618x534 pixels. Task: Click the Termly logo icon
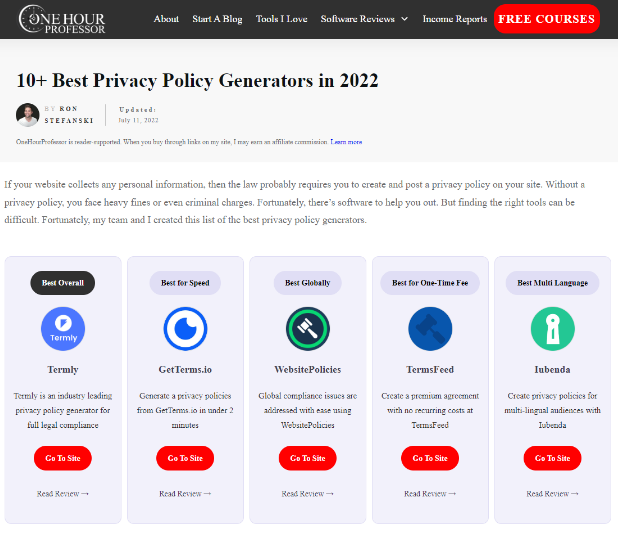coord(63,329)
